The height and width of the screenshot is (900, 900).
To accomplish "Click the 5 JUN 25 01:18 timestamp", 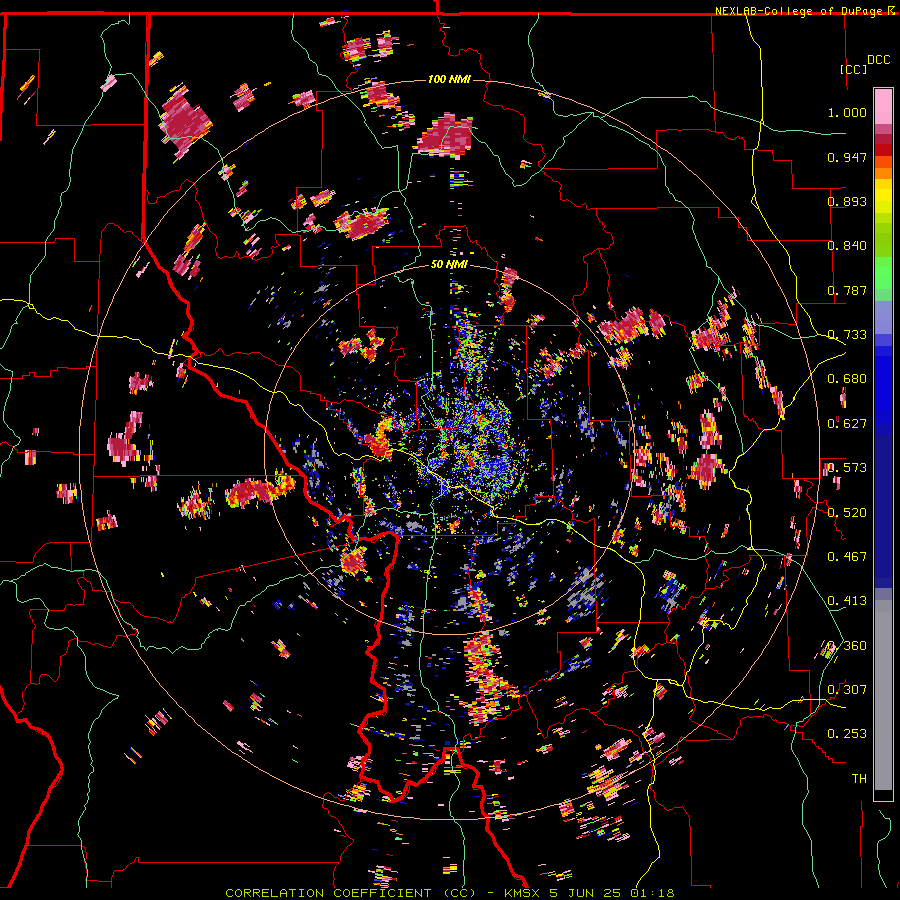I will tap(611, 893).
